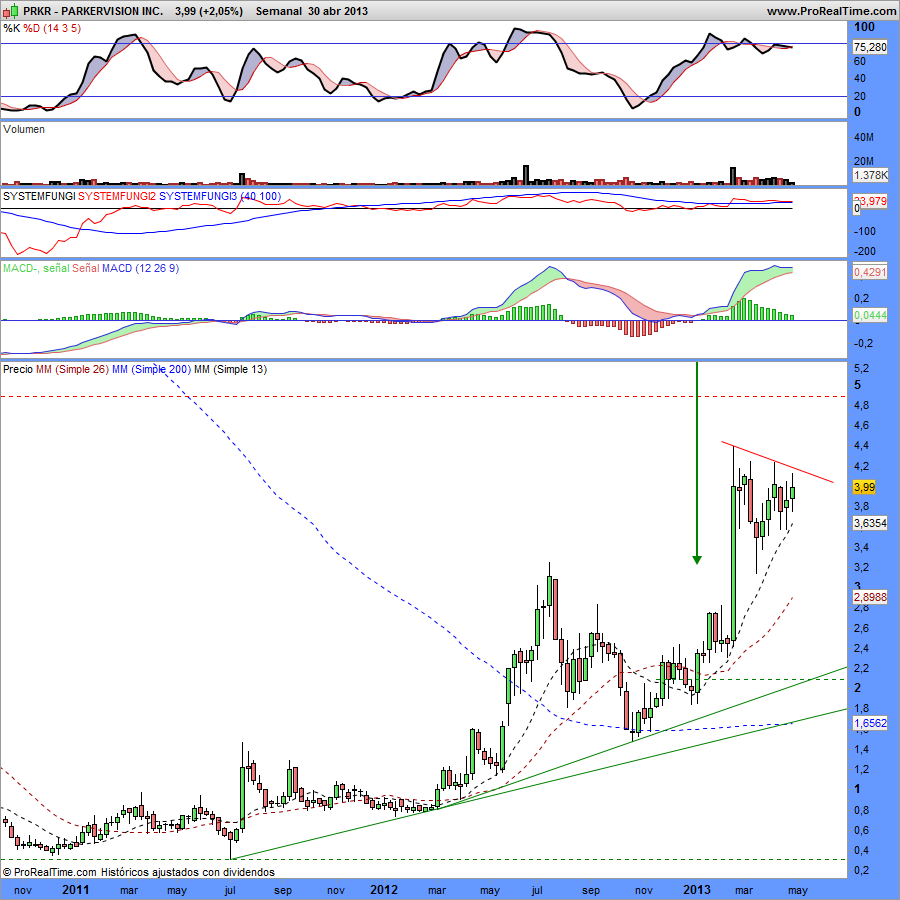The image size is (900, 900).
Task: Click the 3,6354 moving average value tag
Action: (870, 523)
